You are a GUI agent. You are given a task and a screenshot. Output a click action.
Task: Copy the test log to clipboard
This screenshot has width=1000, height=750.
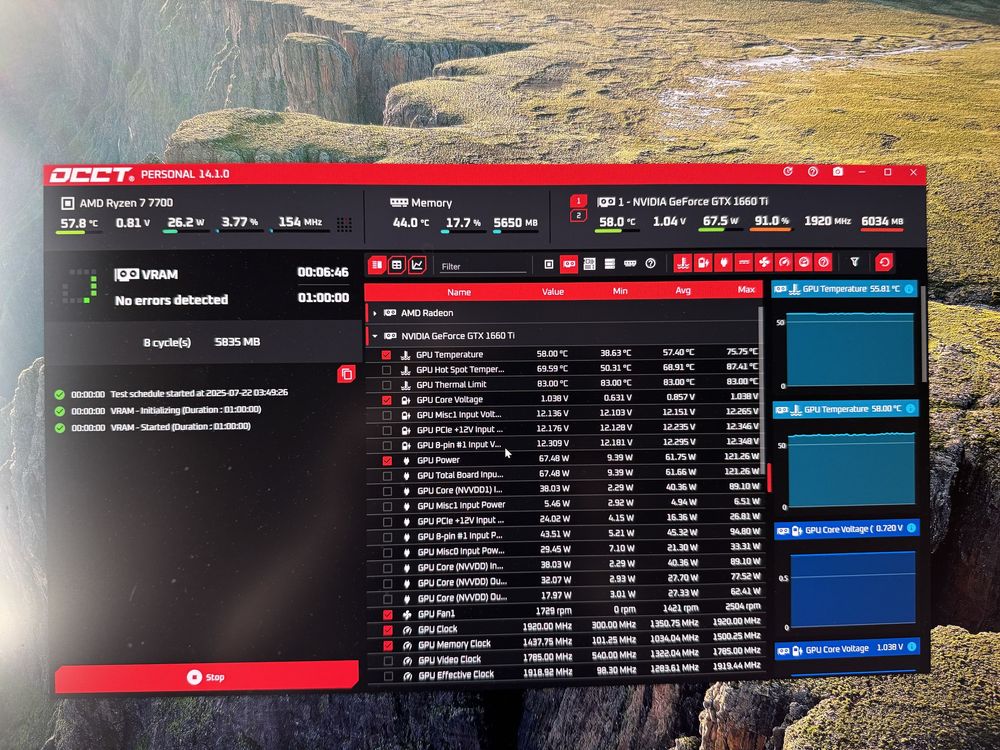click(x=346, y=374)
